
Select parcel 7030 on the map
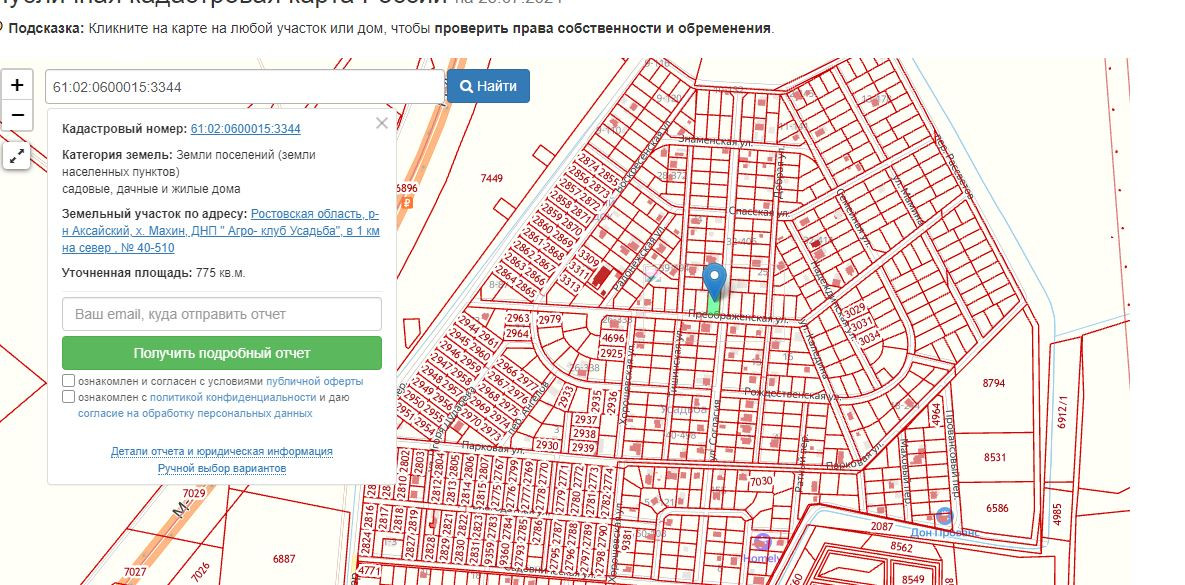760,481
